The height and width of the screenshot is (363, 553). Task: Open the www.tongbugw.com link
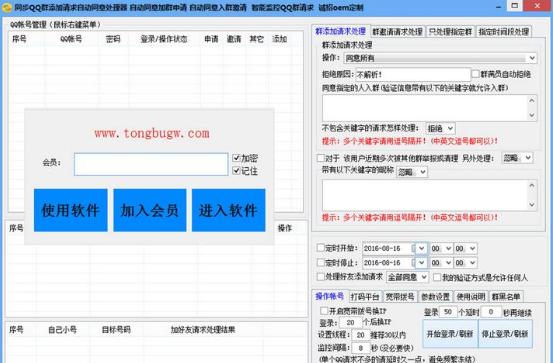point(152,133)
